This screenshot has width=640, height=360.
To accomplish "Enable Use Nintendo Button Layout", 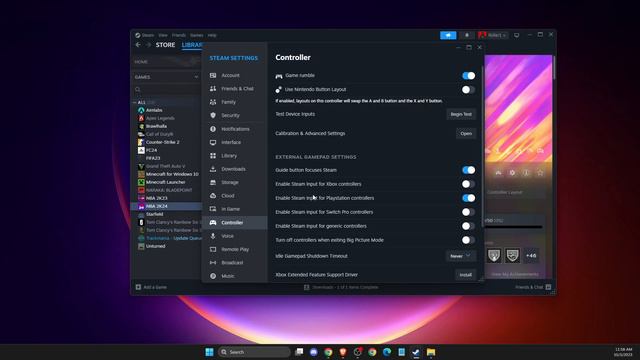I will tap(468, 89).
